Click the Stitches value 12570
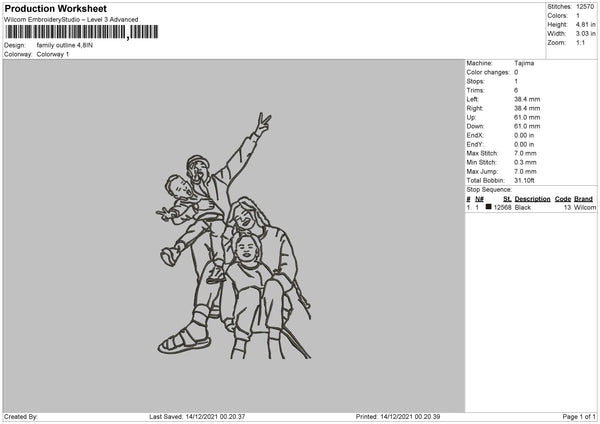 (585, 7)
